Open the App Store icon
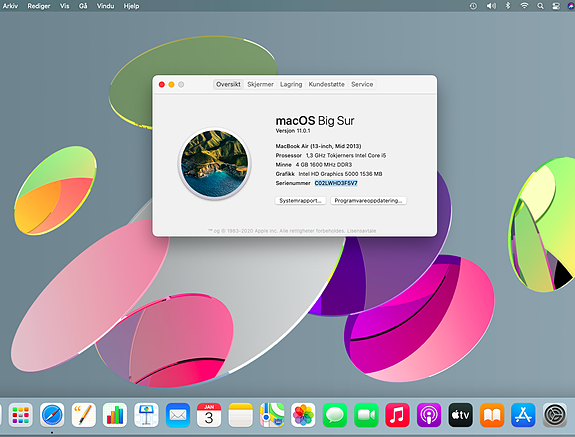This screenshot has width=575, height=437. click(x=523, y=415)
